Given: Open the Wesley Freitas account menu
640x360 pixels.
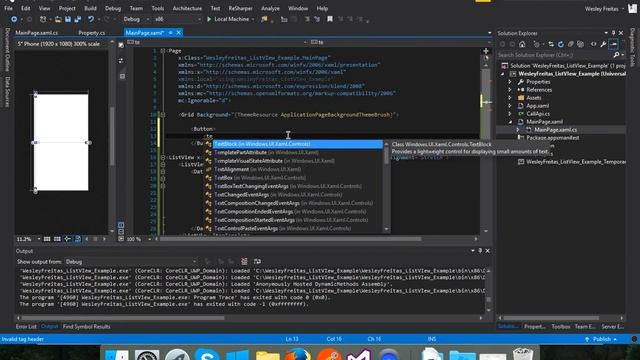Looking at the screenshot, I should [x=604, y=9].
